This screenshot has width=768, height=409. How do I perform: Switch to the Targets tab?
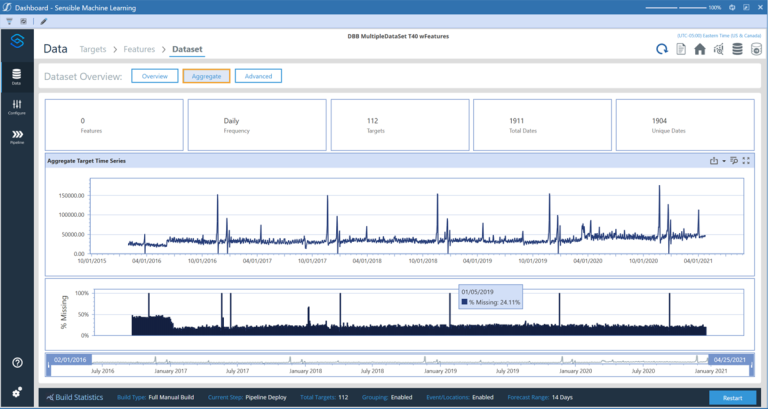(92, 48)
